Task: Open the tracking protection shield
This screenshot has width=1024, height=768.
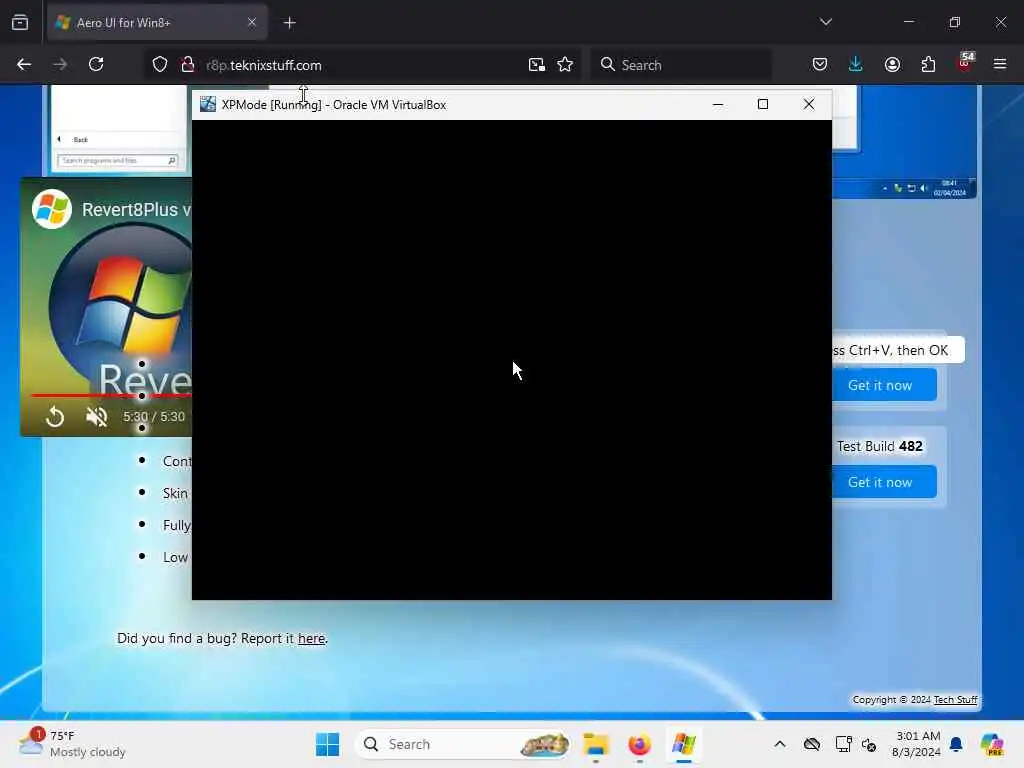Action: click(160, 65)
